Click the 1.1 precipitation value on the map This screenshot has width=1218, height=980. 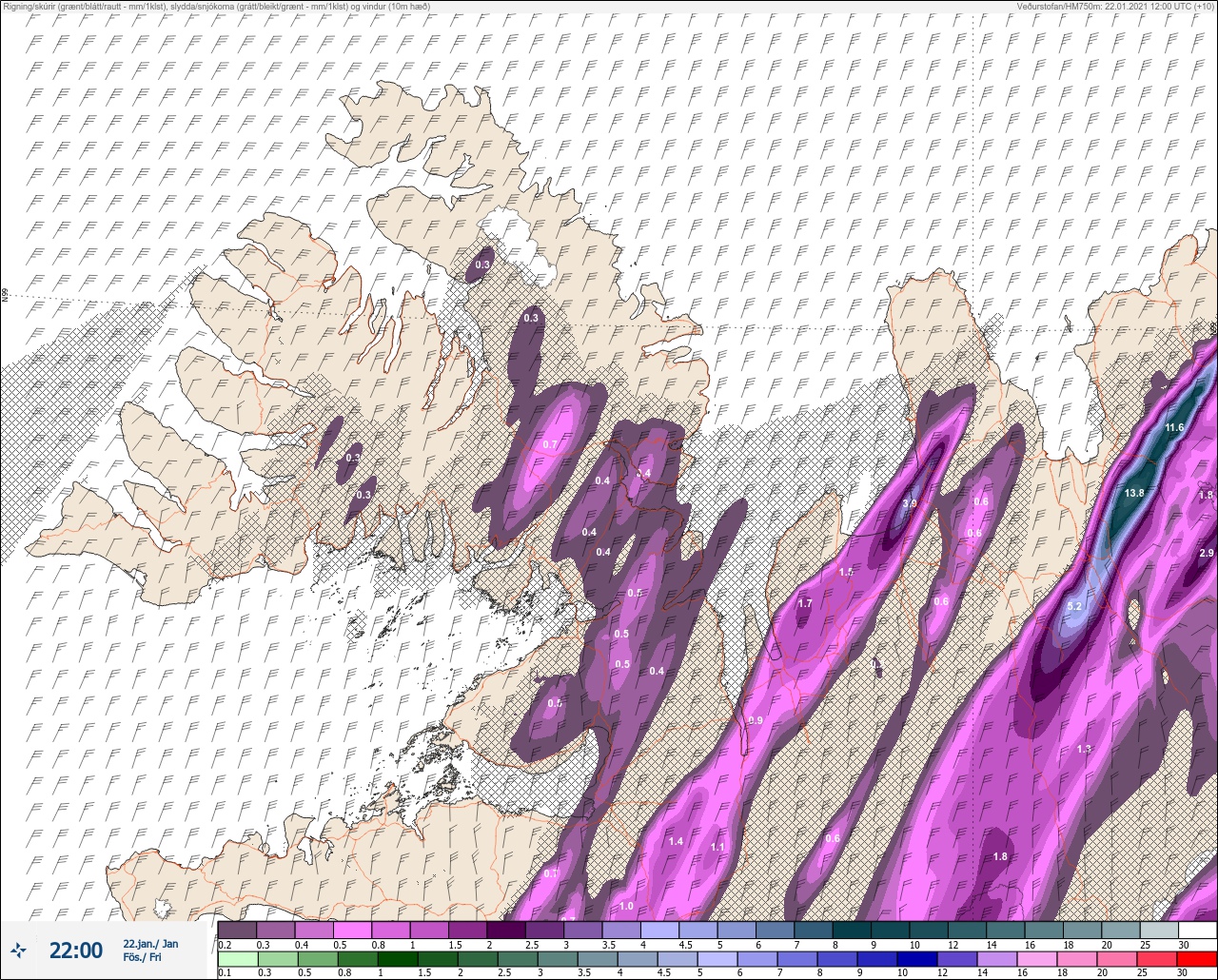point(717,847)
